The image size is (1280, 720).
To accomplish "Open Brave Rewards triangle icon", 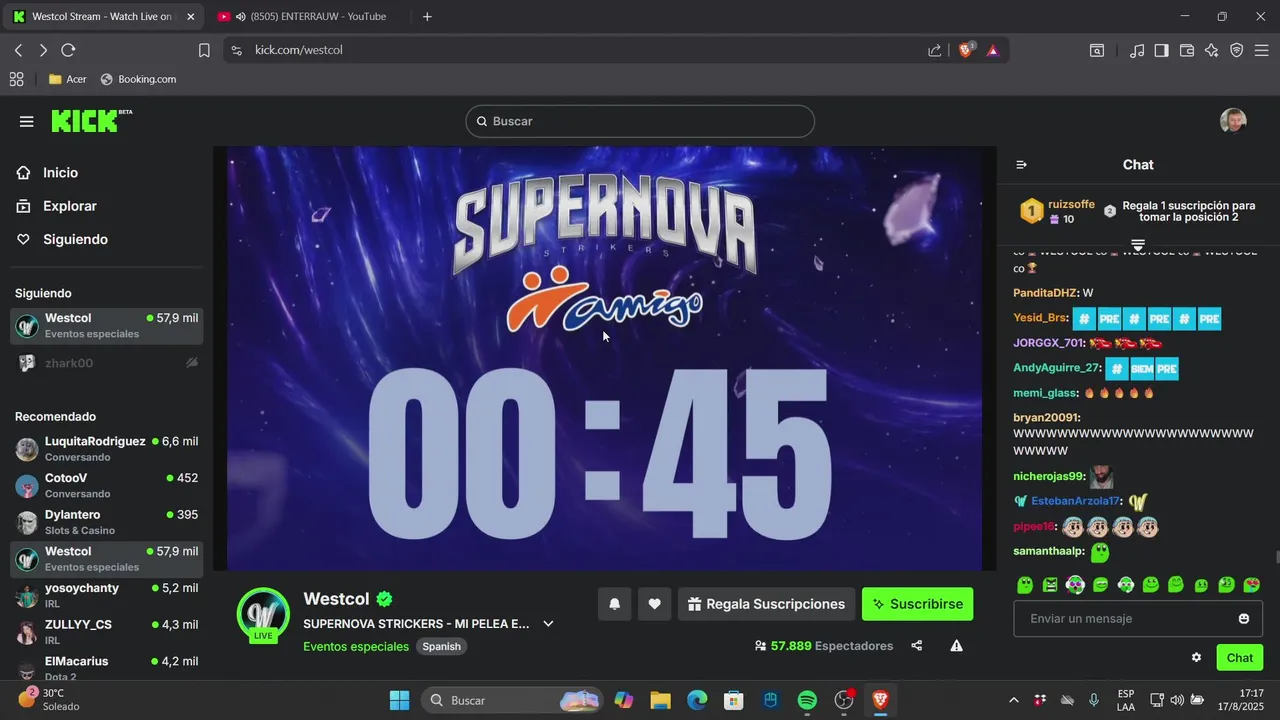I will pos(993,50).
